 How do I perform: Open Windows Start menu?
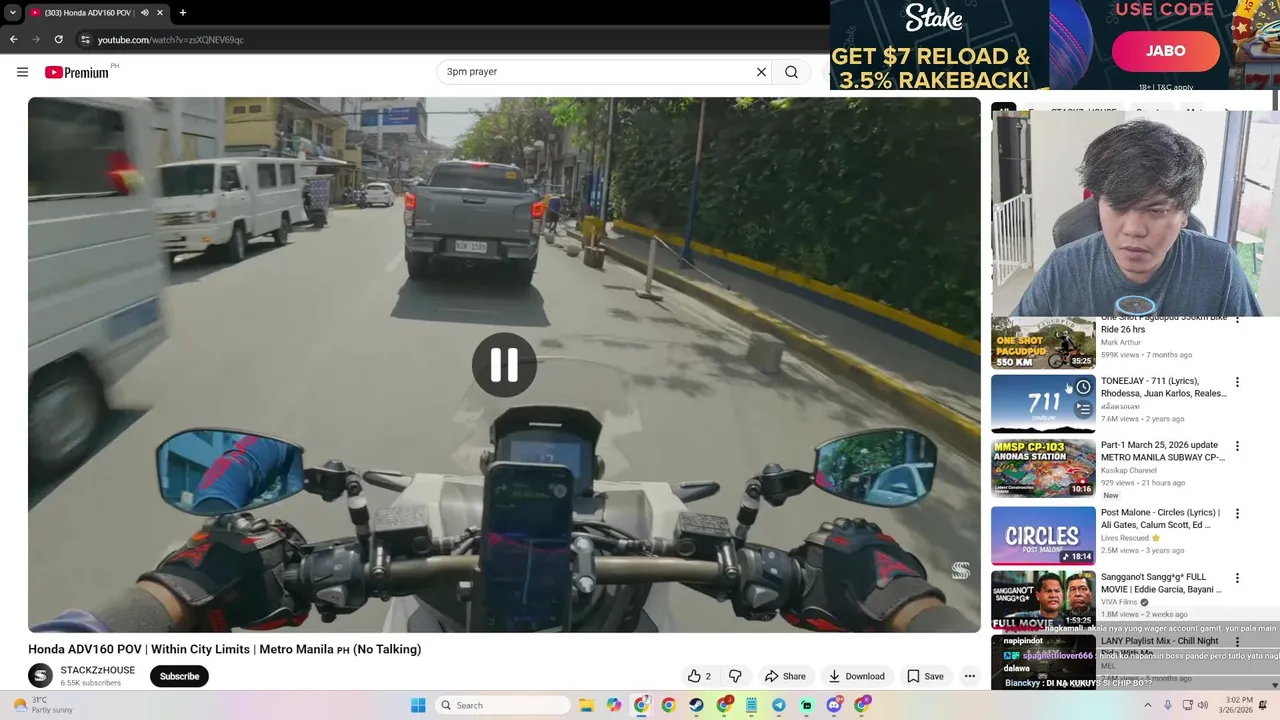[x=418, y=705]
